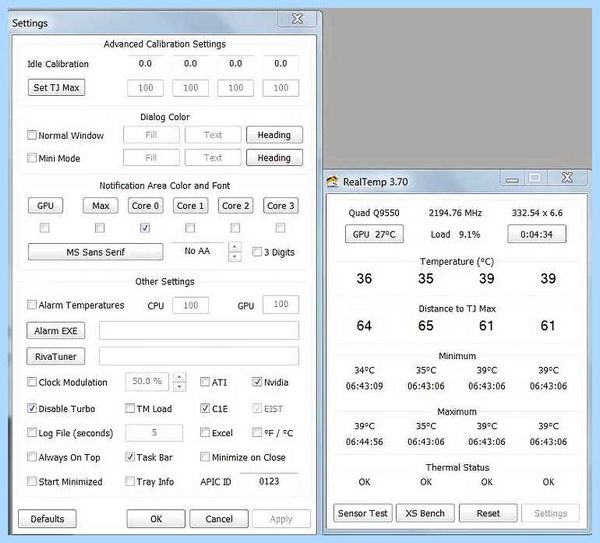Click the GPU 27°C button in RealTemp
600x543 pixels.
click(x=374, y=234)
